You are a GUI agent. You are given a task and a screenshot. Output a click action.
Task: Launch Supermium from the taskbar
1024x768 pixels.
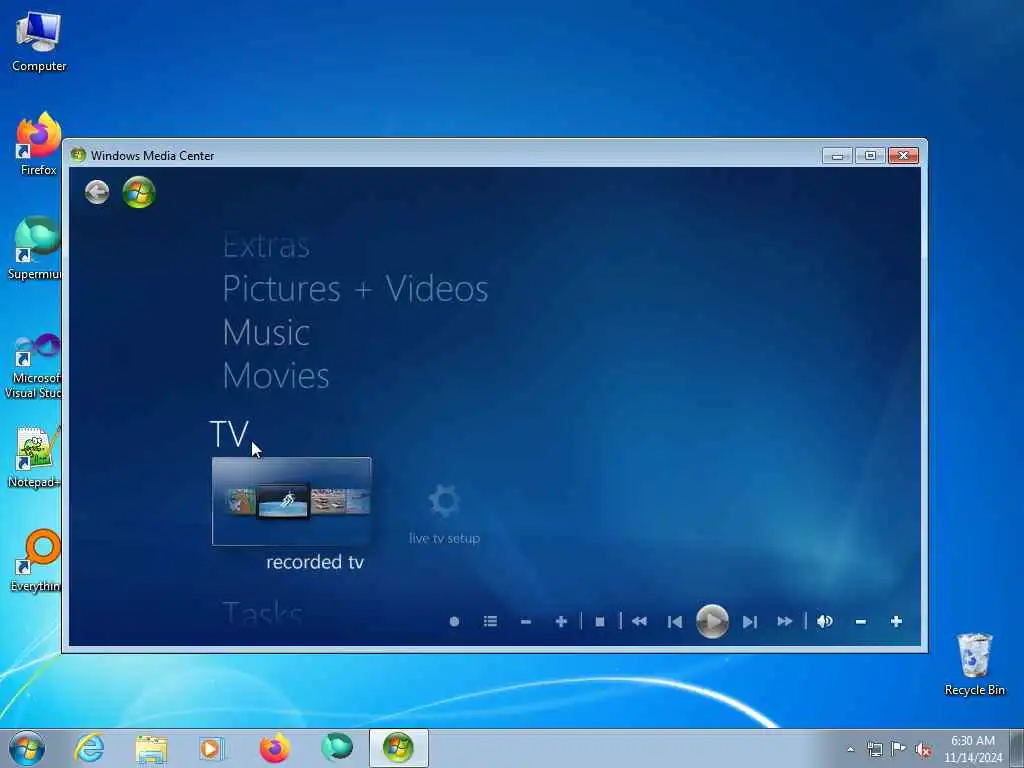337,748
